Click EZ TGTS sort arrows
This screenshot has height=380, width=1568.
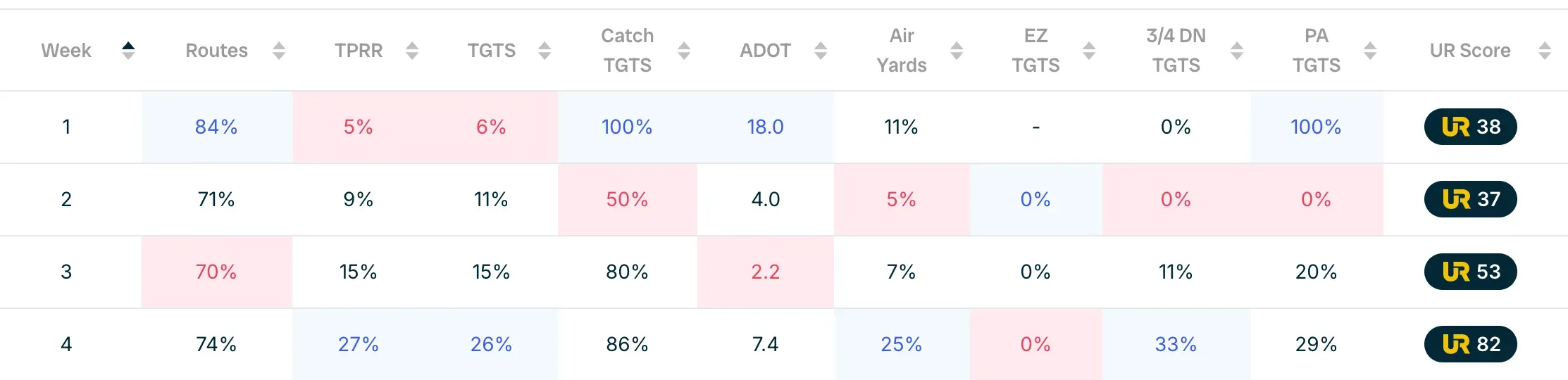[x=1089, y=51]
